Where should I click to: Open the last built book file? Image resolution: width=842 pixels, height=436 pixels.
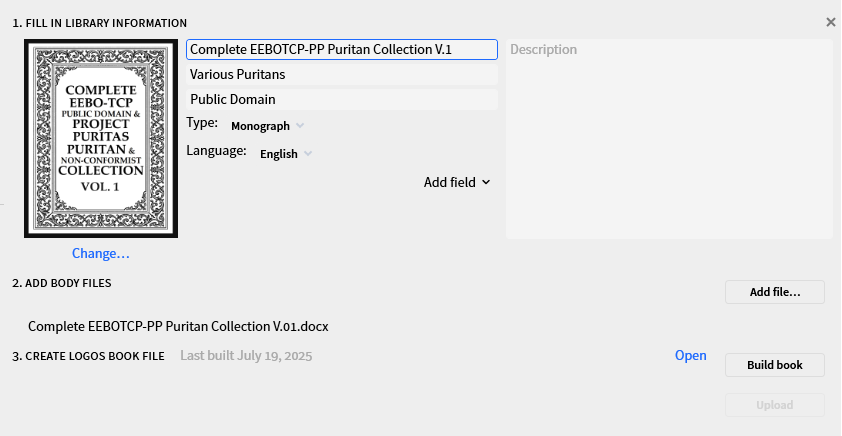tap(691, 355)
